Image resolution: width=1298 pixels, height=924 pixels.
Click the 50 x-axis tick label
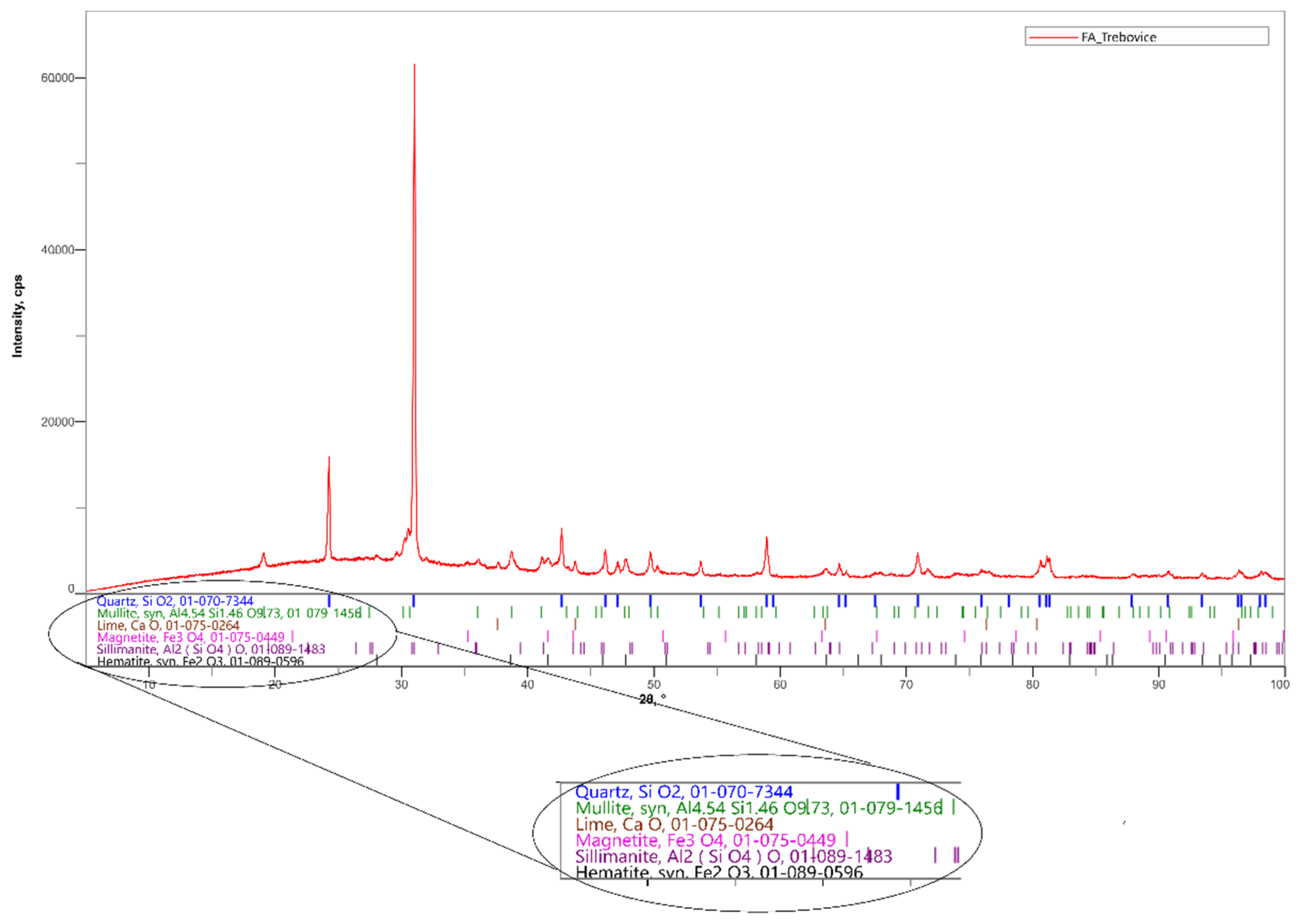[x=654, y=685]
